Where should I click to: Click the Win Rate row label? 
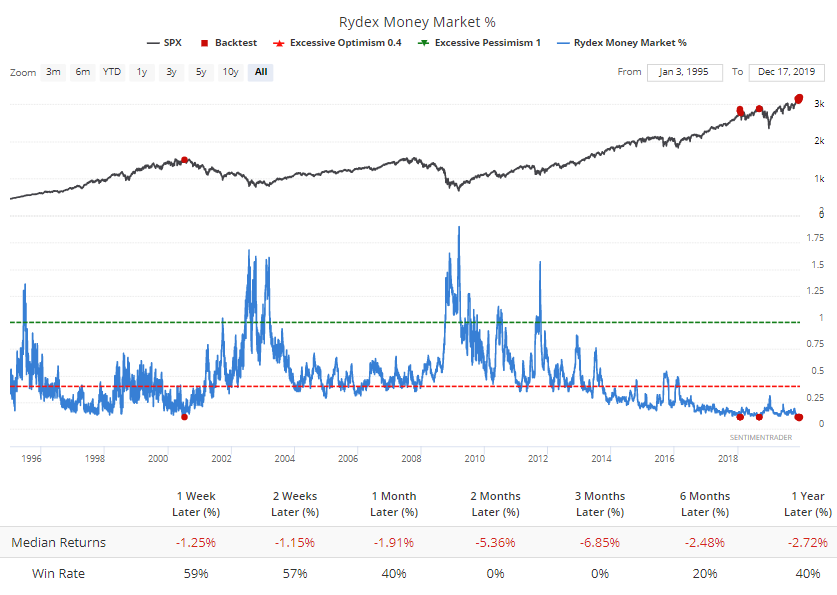tap(58, 574)
